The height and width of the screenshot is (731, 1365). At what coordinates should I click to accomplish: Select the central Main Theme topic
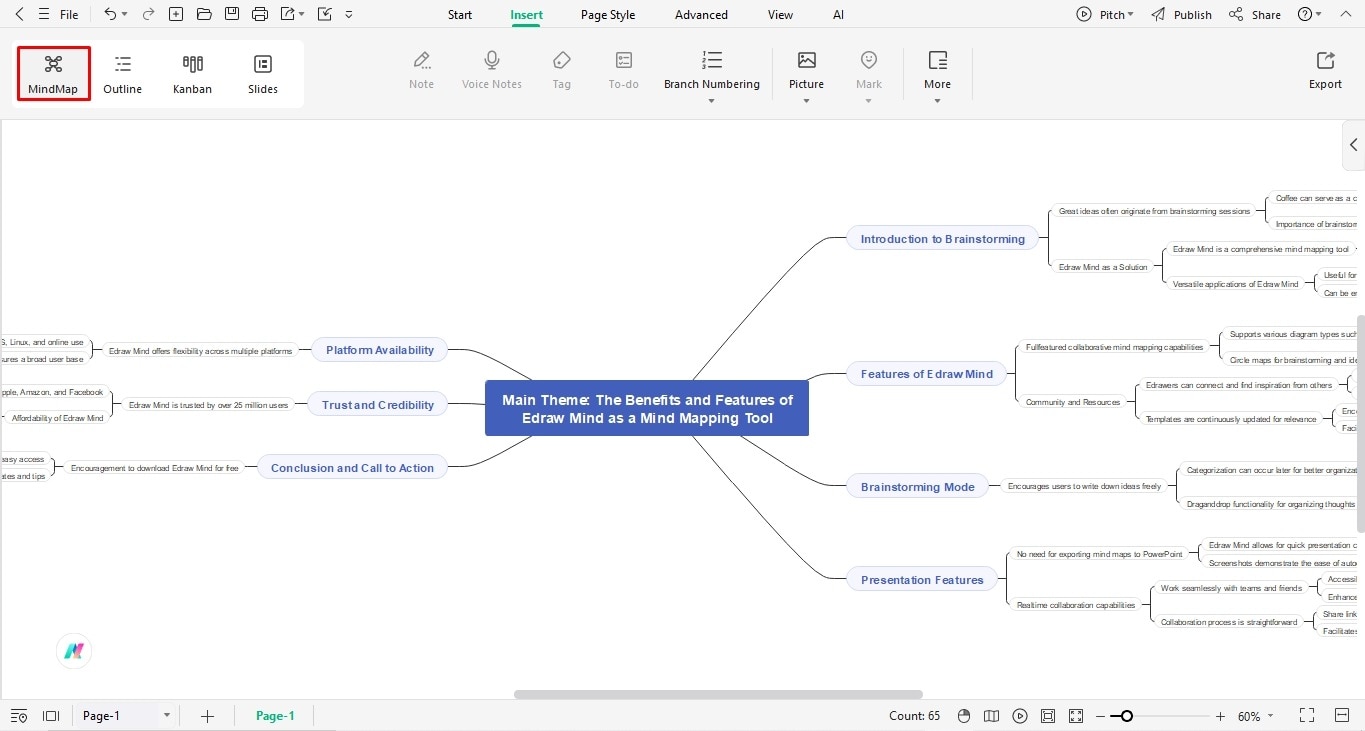point(647,408)
